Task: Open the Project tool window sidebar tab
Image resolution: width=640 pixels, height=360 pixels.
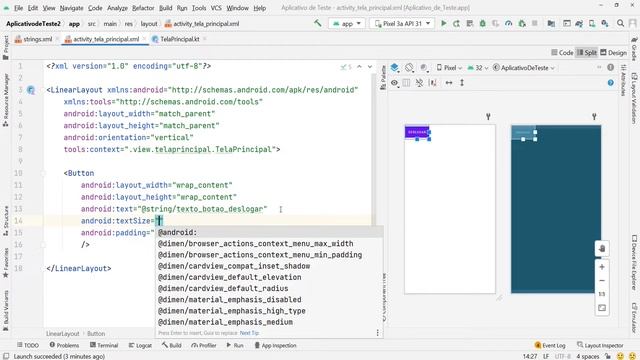Action: (x=6, y=47)
